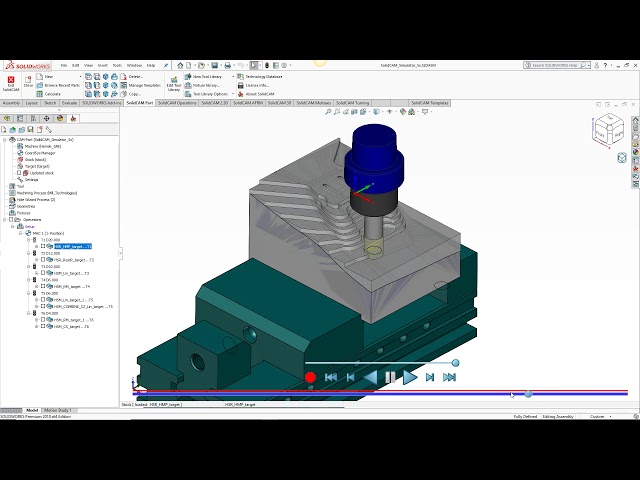Image resolution: width=640 pixels, height=480 pixels.
Task: Collapse the Operations tree node
Action: pyautogui.click(x=4, y=220)
